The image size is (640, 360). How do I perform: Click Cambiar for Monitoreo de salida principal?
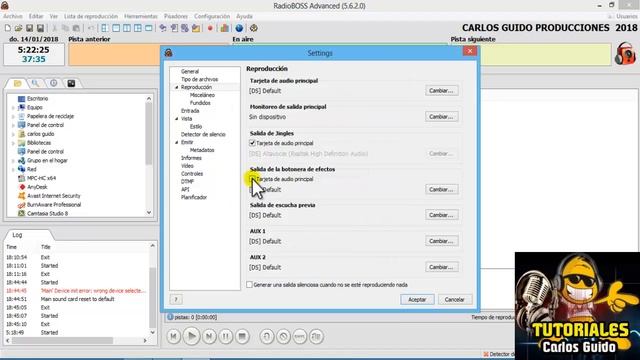[x=441, y=117]
